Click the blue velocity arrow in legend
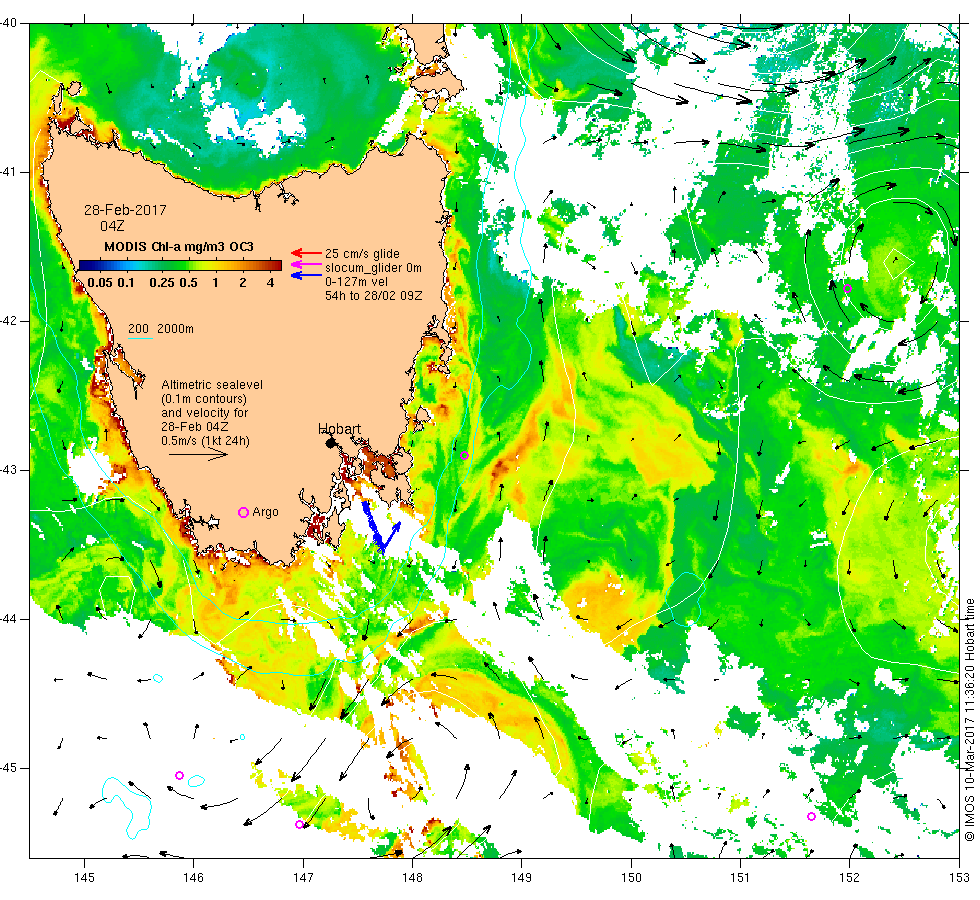 [x=306, y=275]
